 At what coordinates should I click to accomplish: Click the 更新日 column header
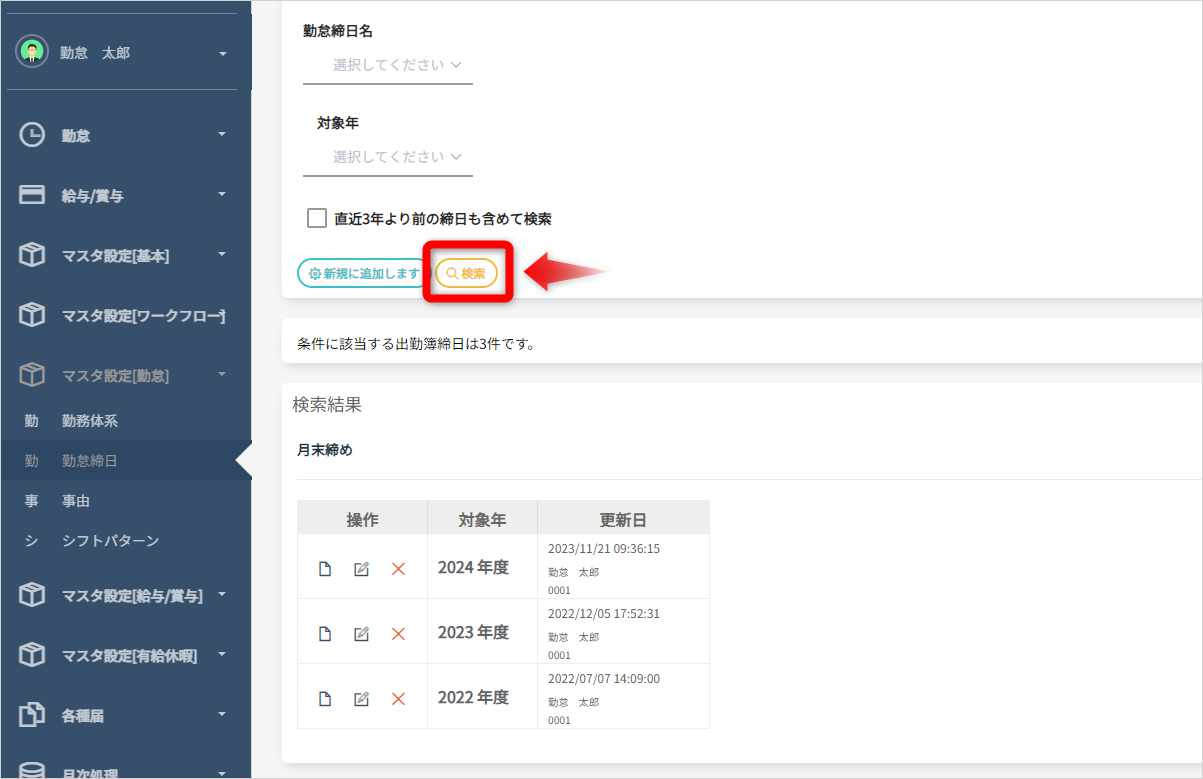(x=623, y=520)
